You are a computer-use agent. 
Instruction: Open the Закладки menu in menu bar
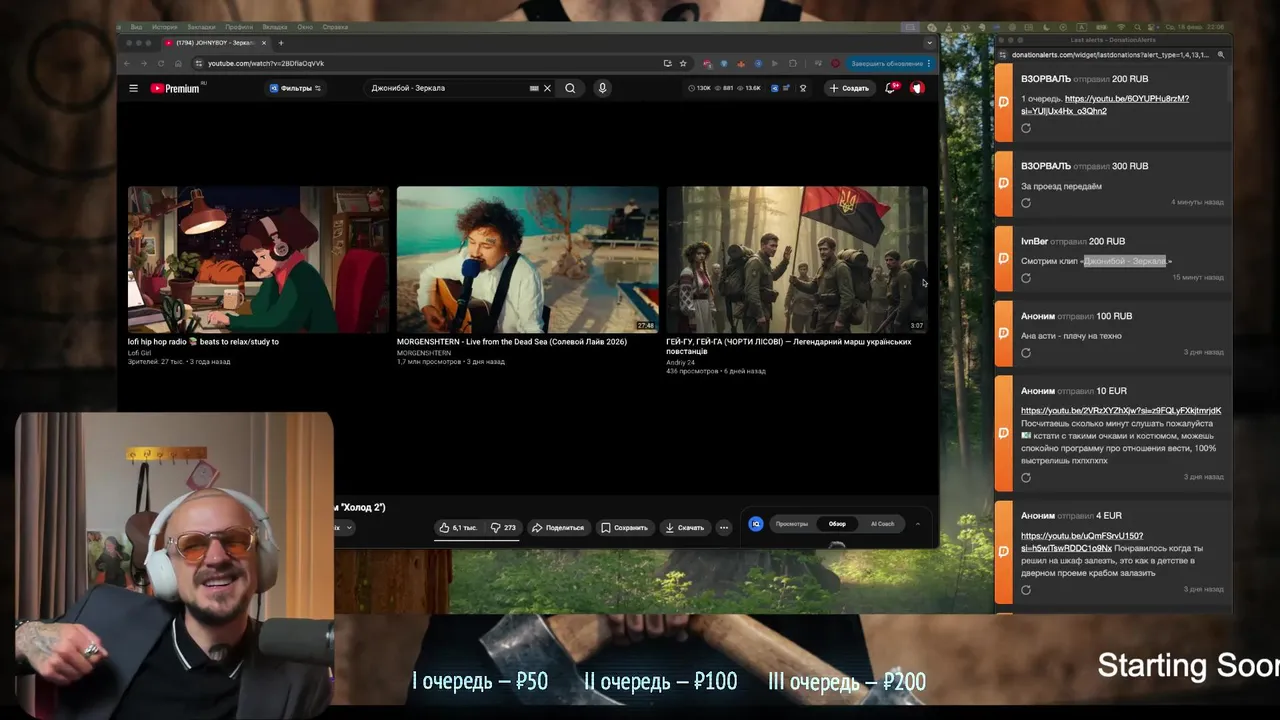pos(201,27)
